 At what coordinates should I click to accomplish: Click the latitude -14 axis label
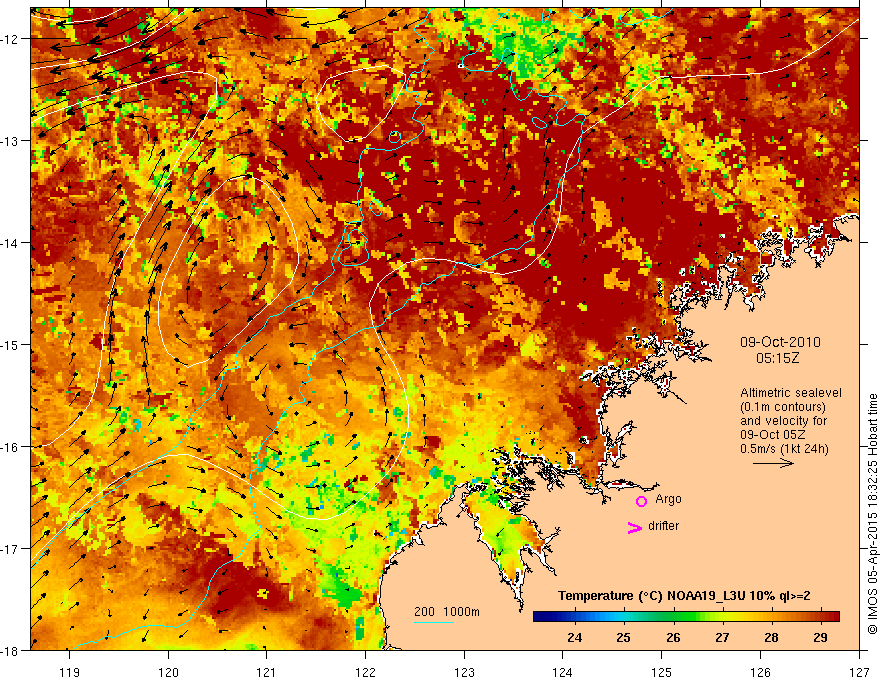(x=11, y=243)
